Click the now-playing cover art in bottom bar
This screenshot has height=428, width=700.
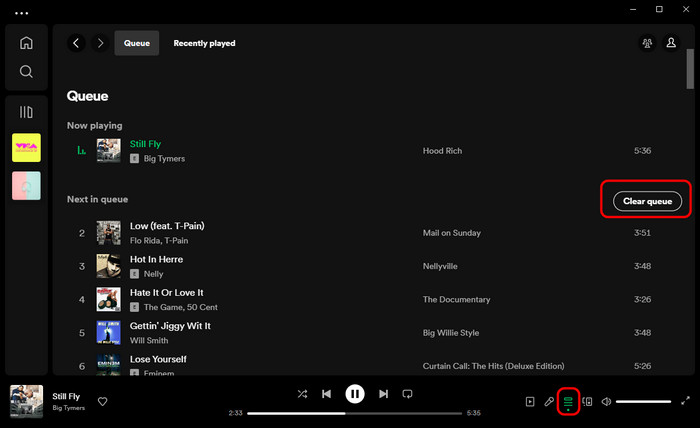coord(26,402)
